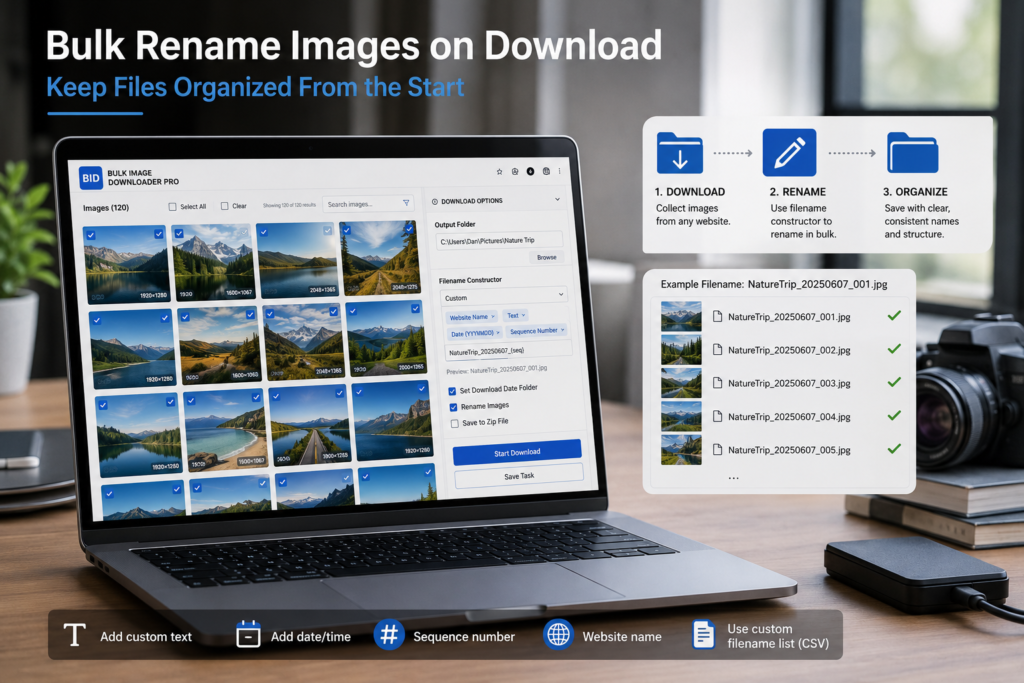The image size is (1024, 683).
Task: Tick the Clear checkbox
Action: 225,206
